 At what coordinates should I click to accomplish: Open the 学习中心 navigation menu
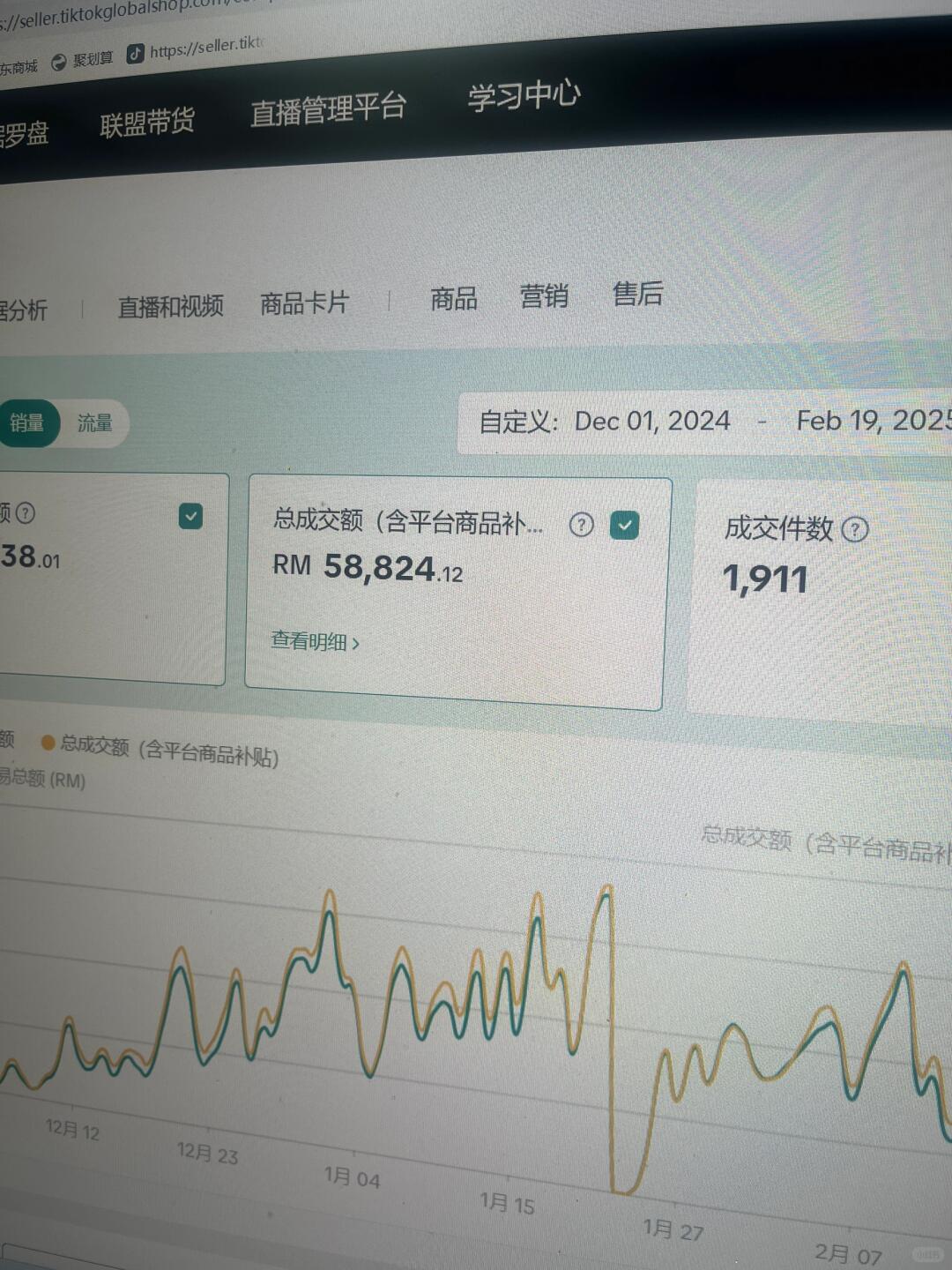(x=524, y=95)
